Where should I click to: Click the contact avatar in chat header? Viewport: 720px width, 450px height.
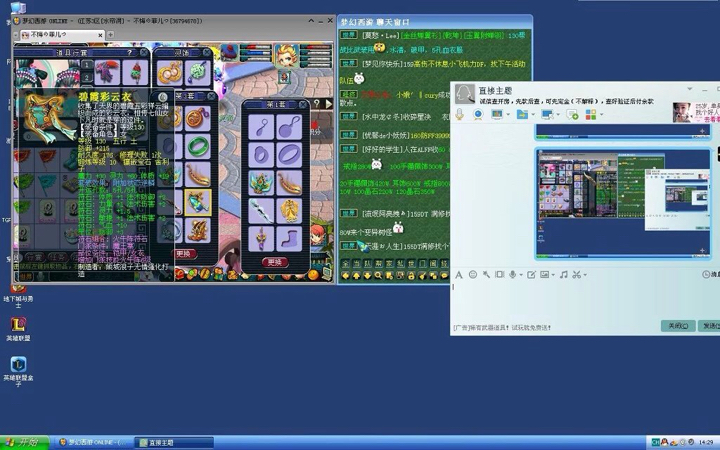(464, 94)
